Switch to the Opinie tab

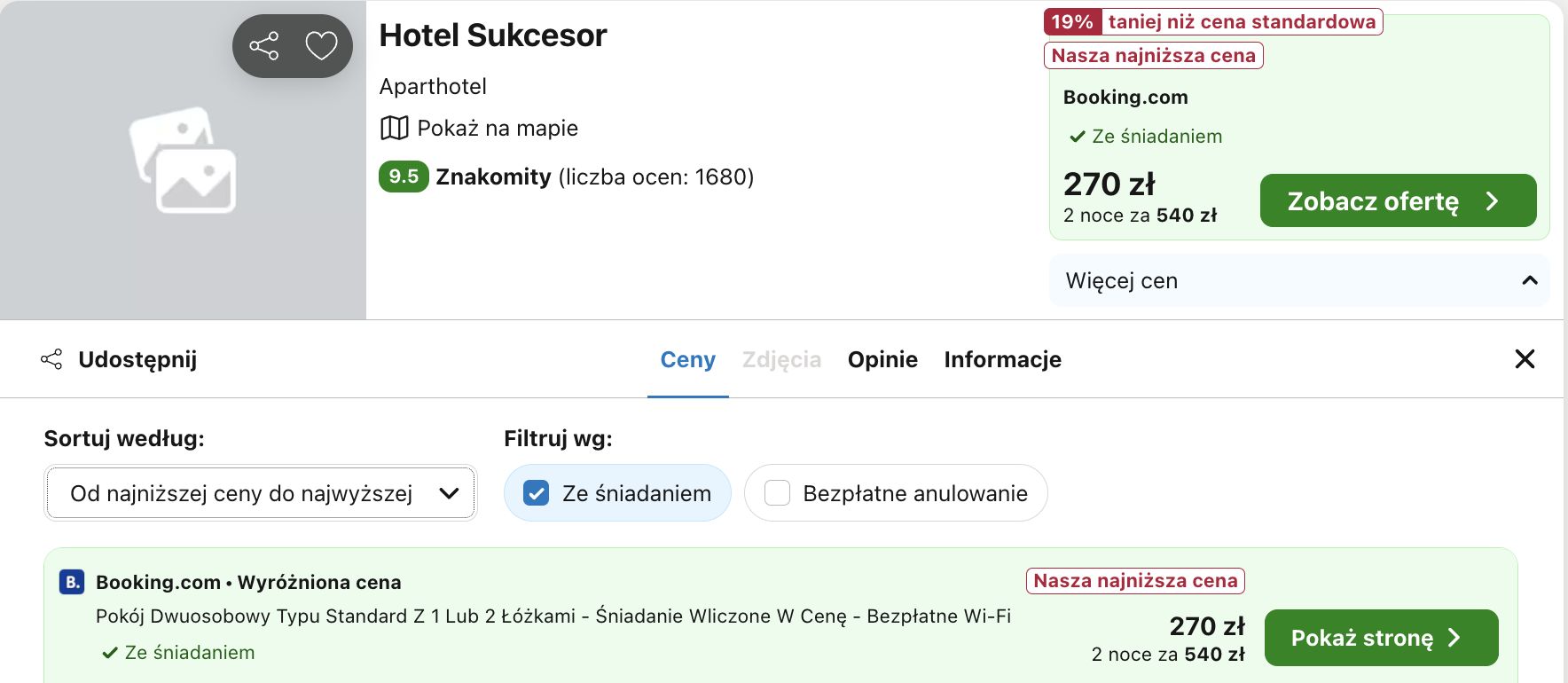[x=882, y=359]
